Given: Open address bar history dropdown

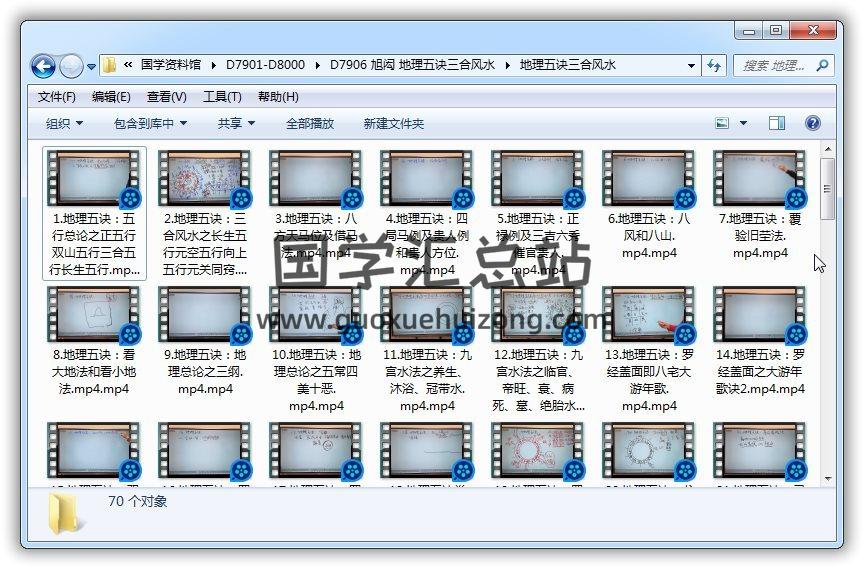Looking at the screenshot, I should point(691,66).
